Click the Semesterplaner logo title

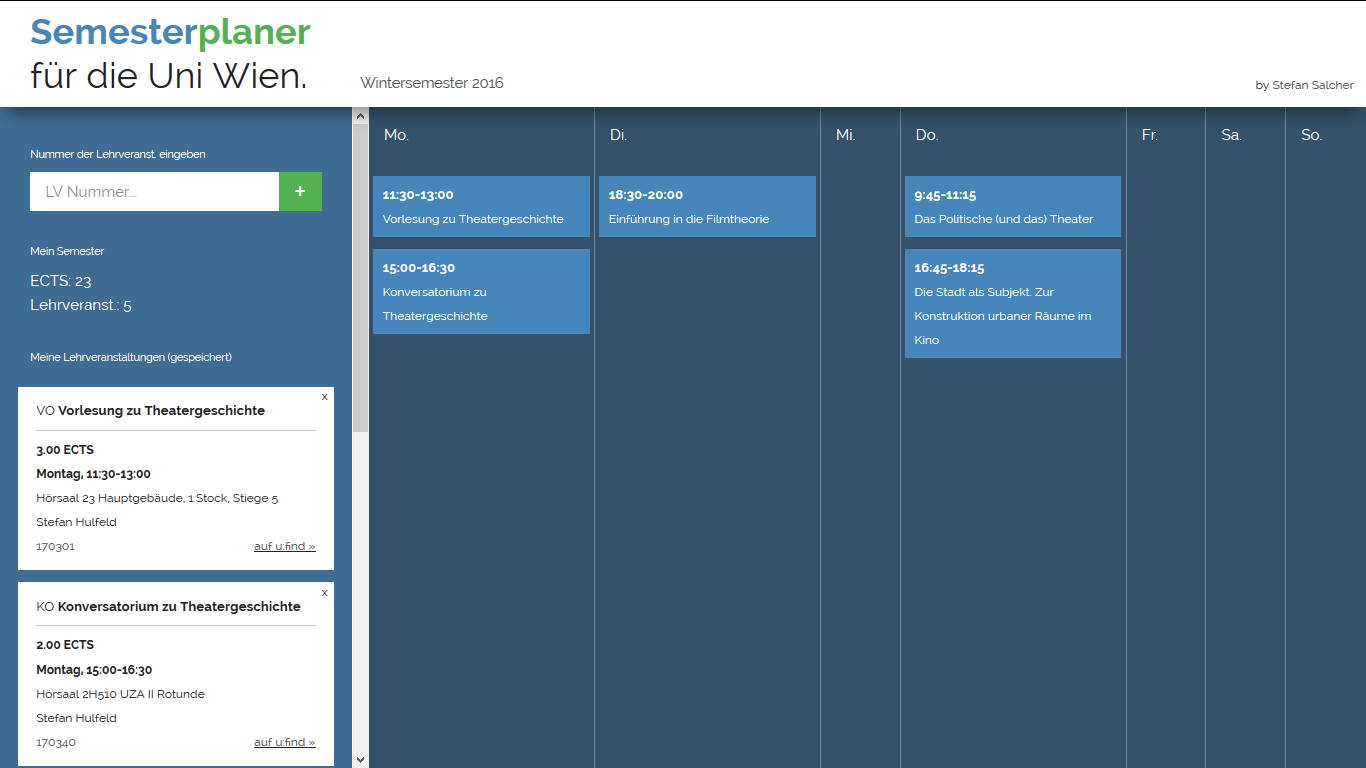pyautogui.click(x=170, y=33)
